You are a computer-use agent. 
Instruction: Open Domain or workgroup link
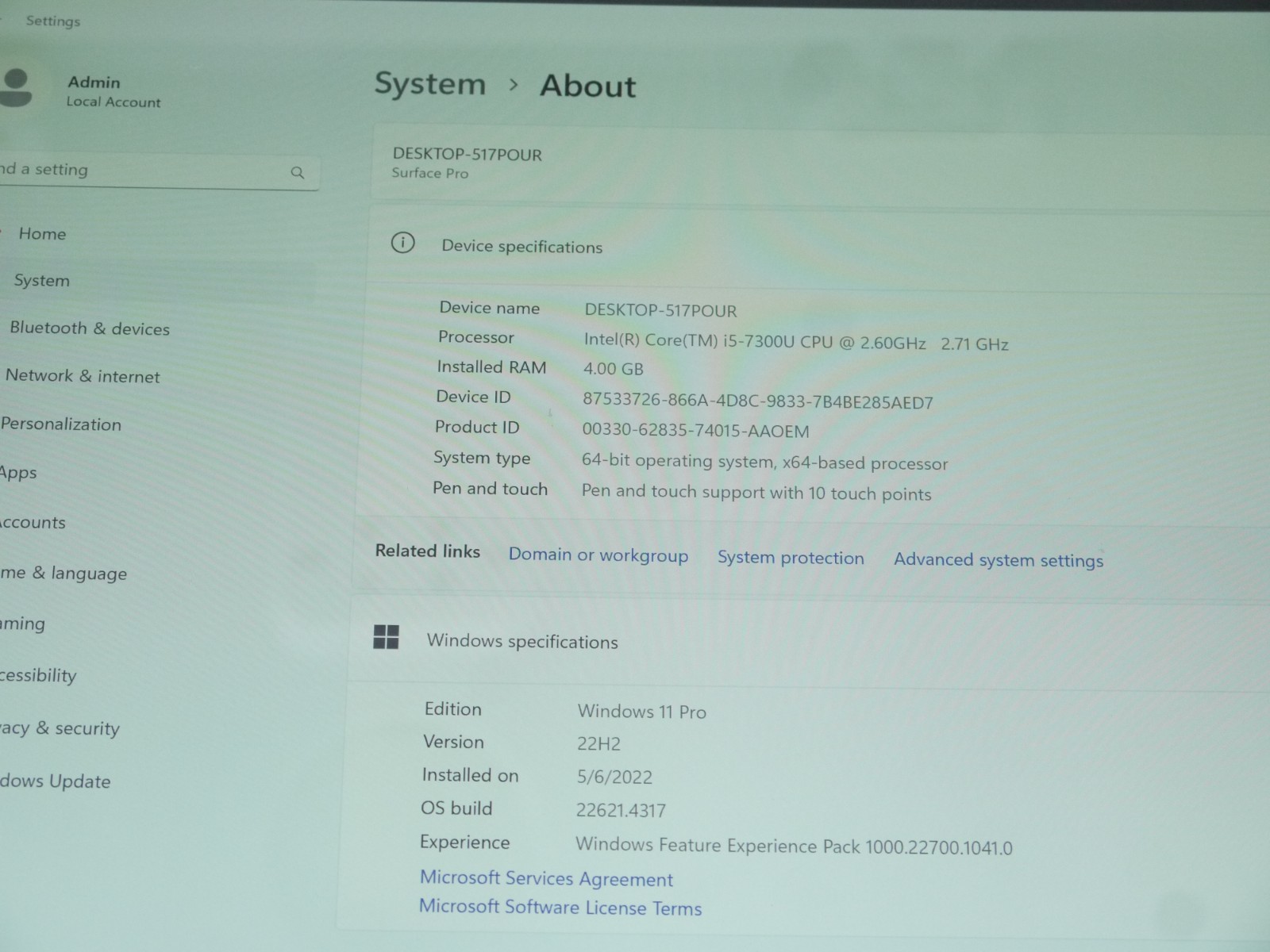(598, 555)
